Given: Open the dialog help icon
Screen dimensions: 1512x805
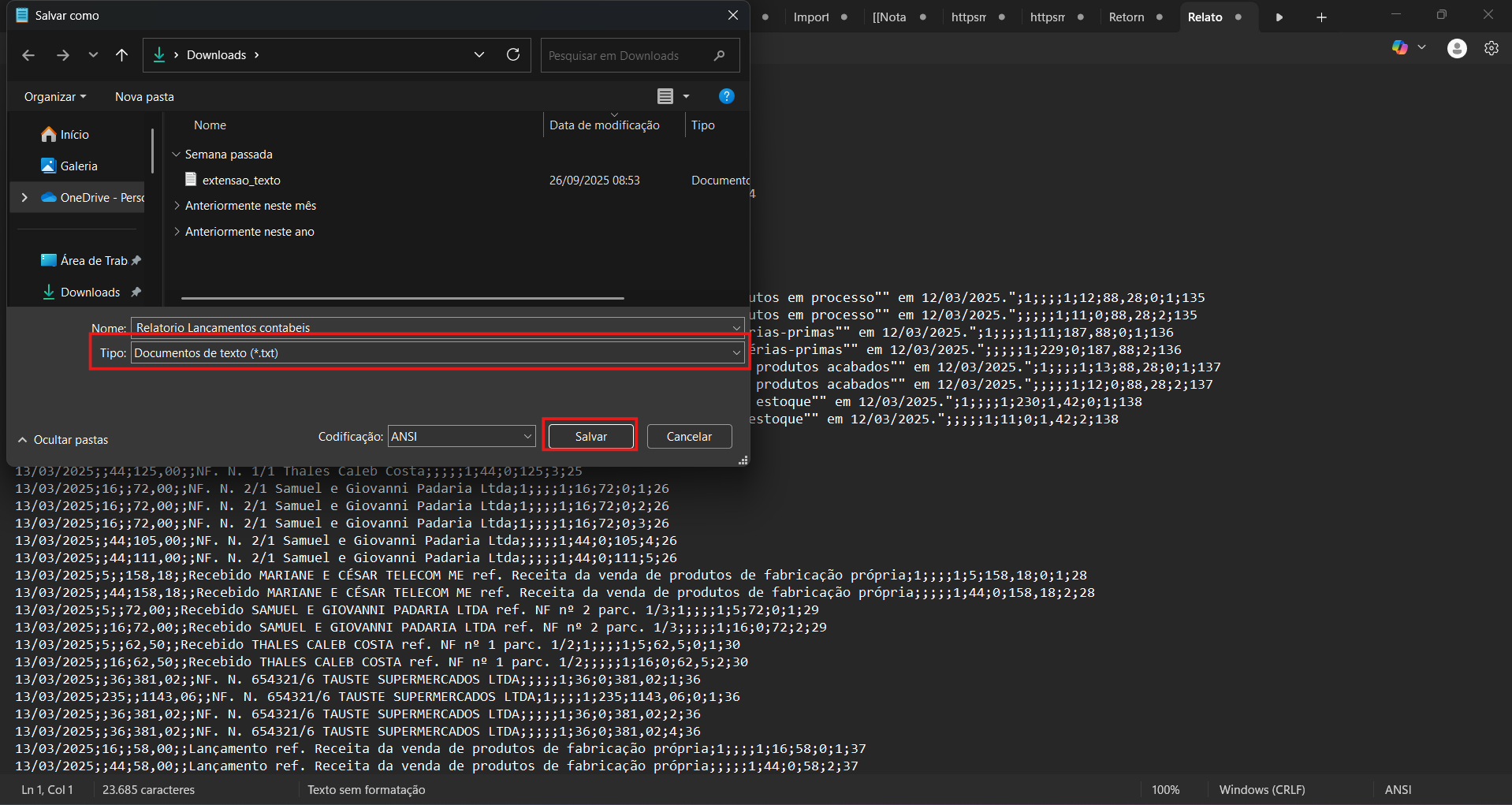Looking at the screenshot, I should [x=726, y=96].
